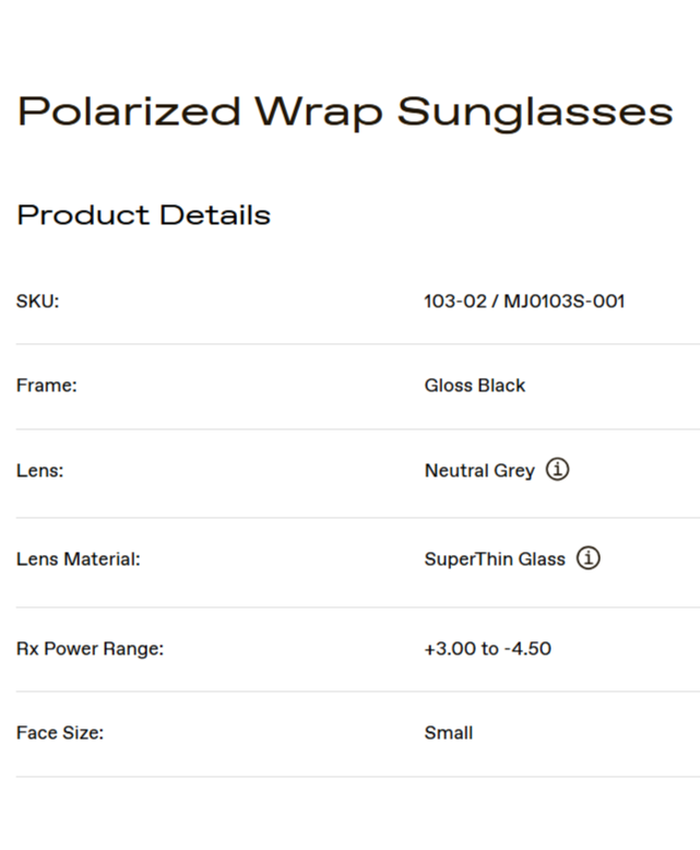Click the Rx Power Range: label
The image size is (700, 850).
tap(90, 648)
